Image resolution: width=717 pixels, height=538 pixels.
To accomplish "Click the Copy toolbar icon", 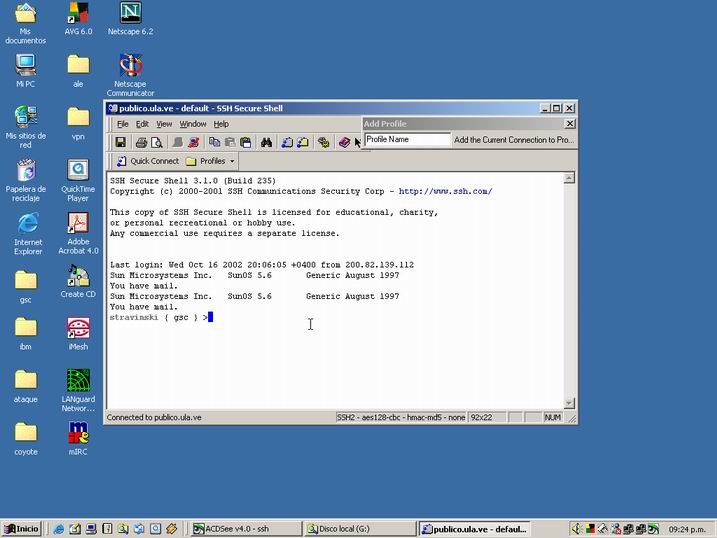I will [214, 142].
